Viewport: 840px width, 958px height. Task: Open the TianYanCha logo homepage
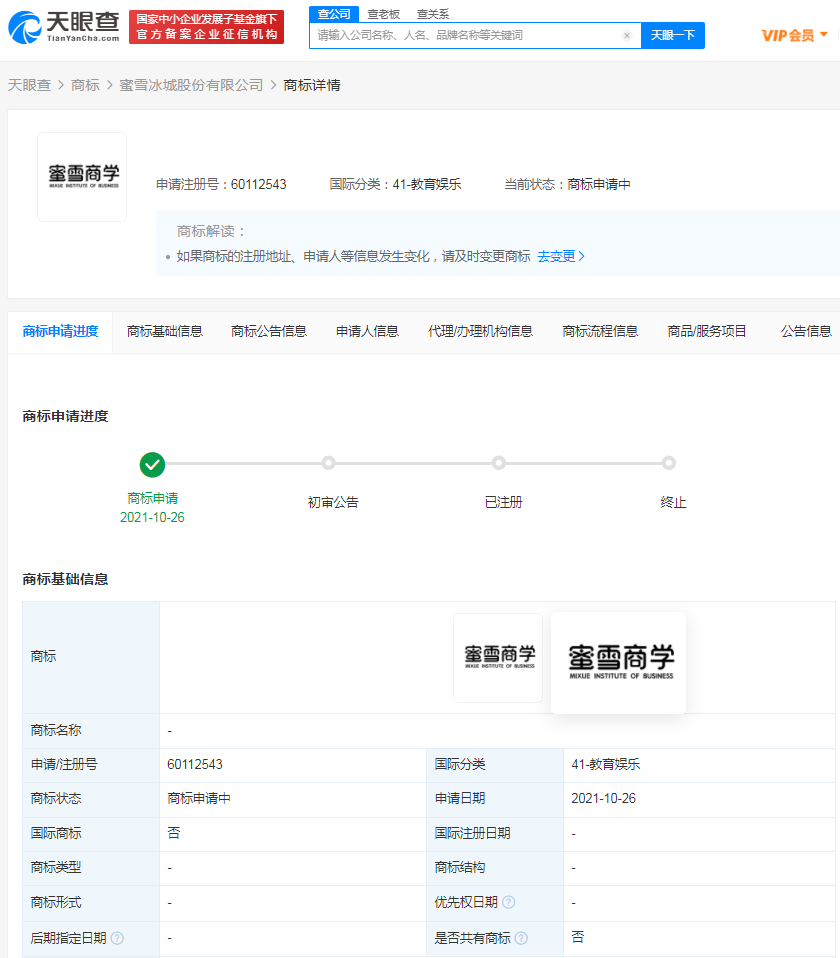[64, 27]
